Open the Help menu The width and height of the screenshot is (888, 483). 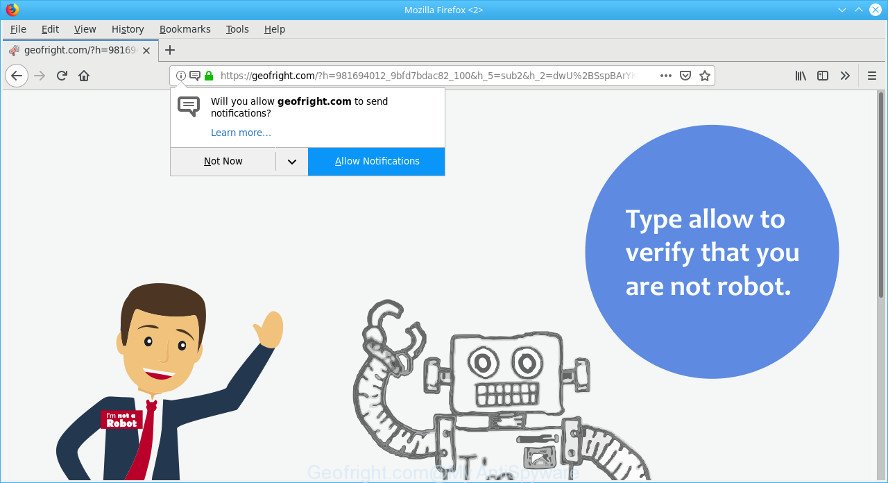(275, 29)
